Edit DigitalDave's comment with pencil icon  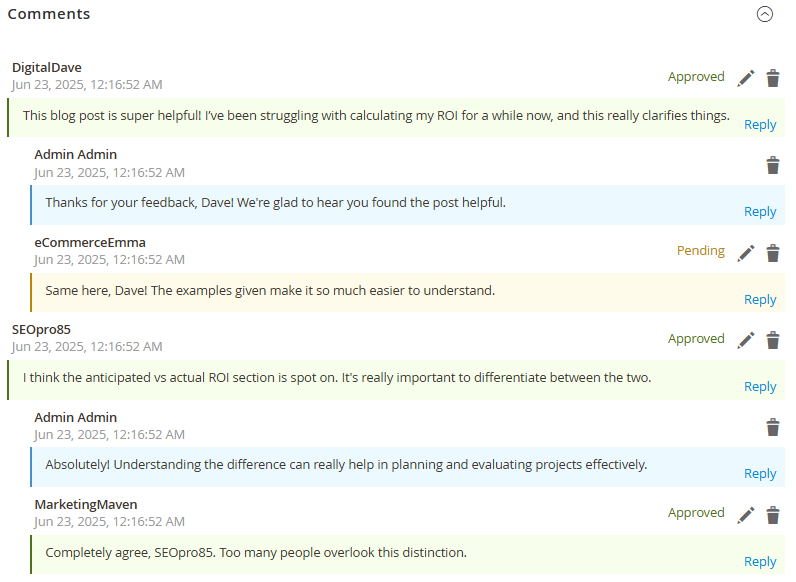(x=746, y=78)
